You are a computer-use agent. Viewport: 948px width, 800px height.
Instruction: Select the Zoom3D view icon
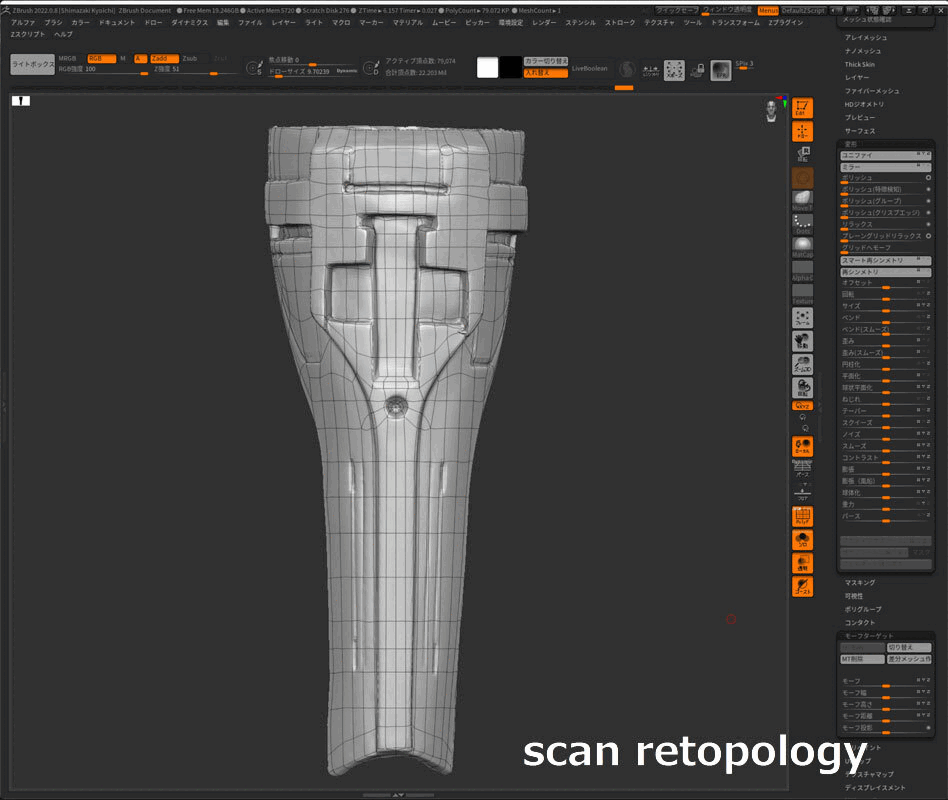[802, 365]
